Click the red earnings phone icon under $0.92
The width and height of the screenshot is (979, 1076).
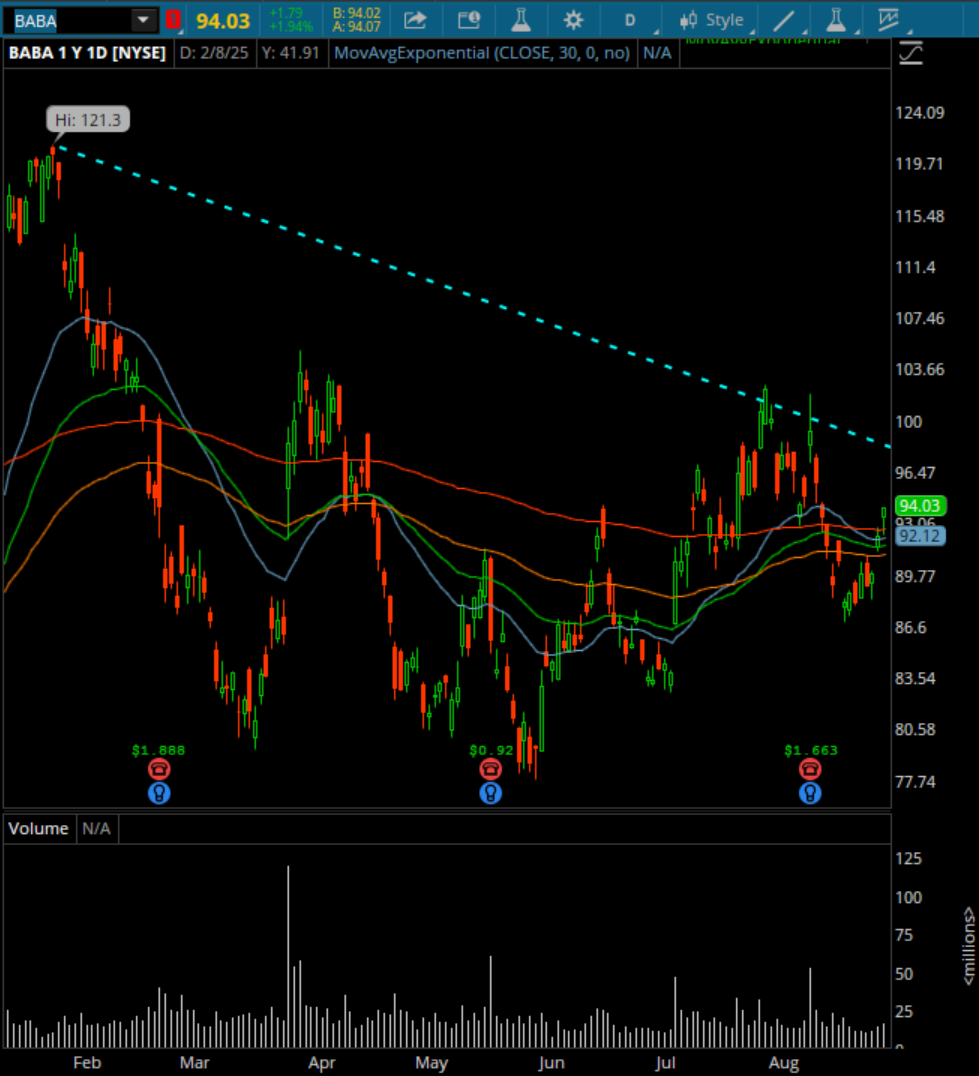point(491,769)
